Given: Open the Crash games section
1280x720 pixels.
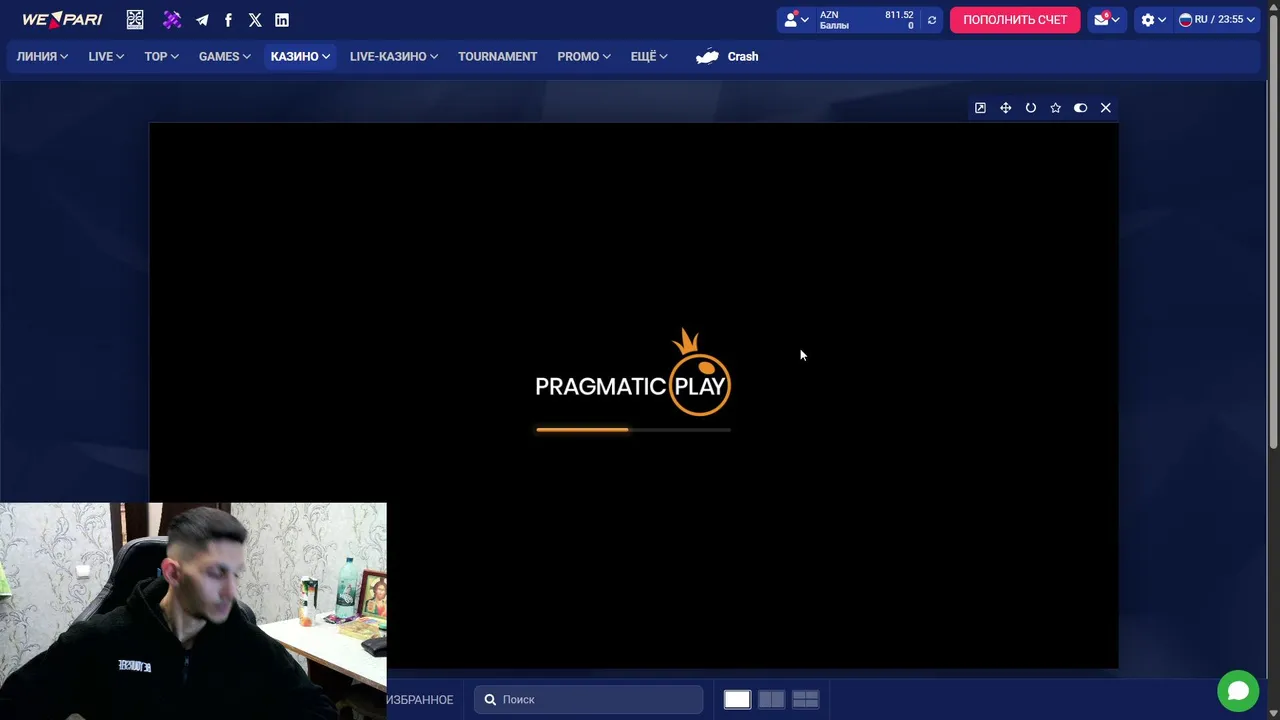Looking at the screenshot, I should [728, 57].
